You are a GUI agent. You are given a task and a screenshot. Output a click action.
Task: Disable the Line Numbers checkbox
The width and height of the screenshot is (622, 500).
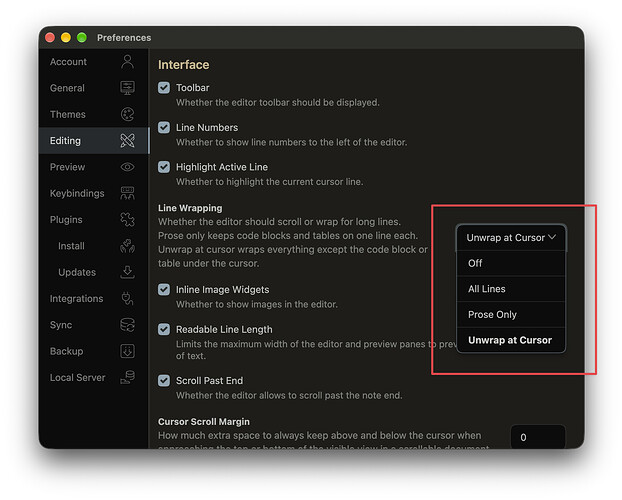[x=164, y=127]
